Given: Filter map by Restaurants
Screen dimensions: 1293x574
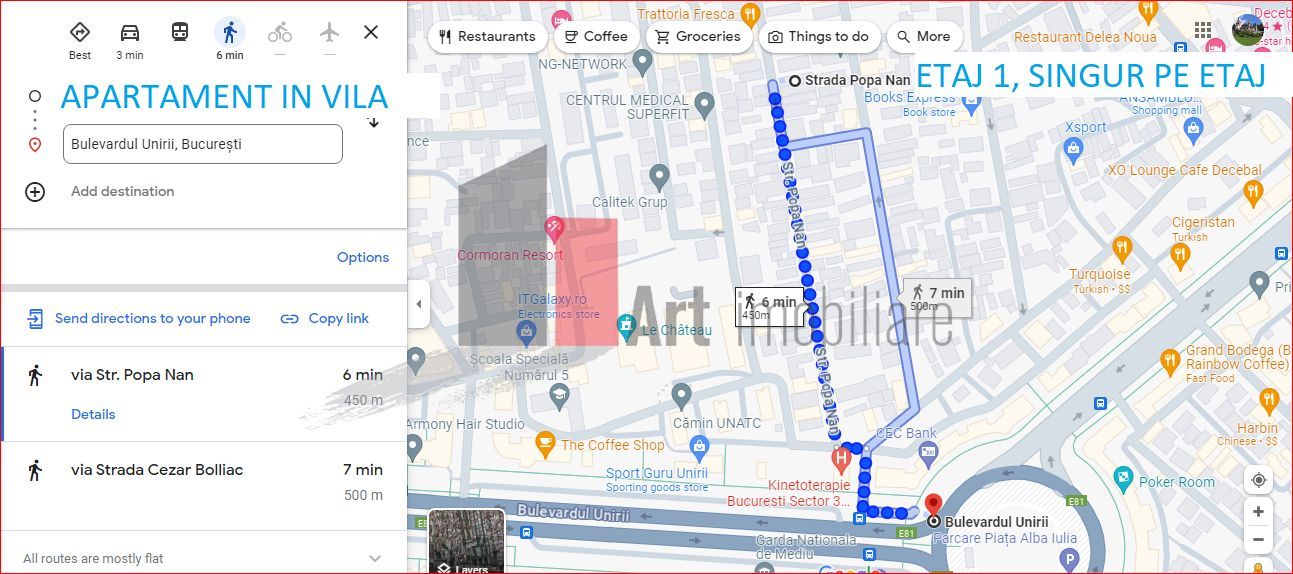Looking at the screenshot, I should click(x=487, y=37).
